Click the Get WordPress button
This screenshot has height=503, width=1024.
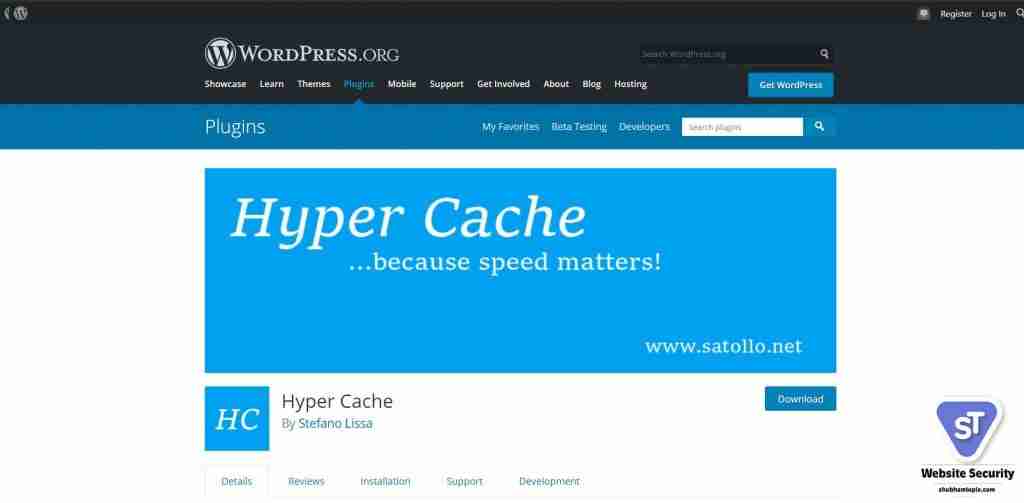790,85
